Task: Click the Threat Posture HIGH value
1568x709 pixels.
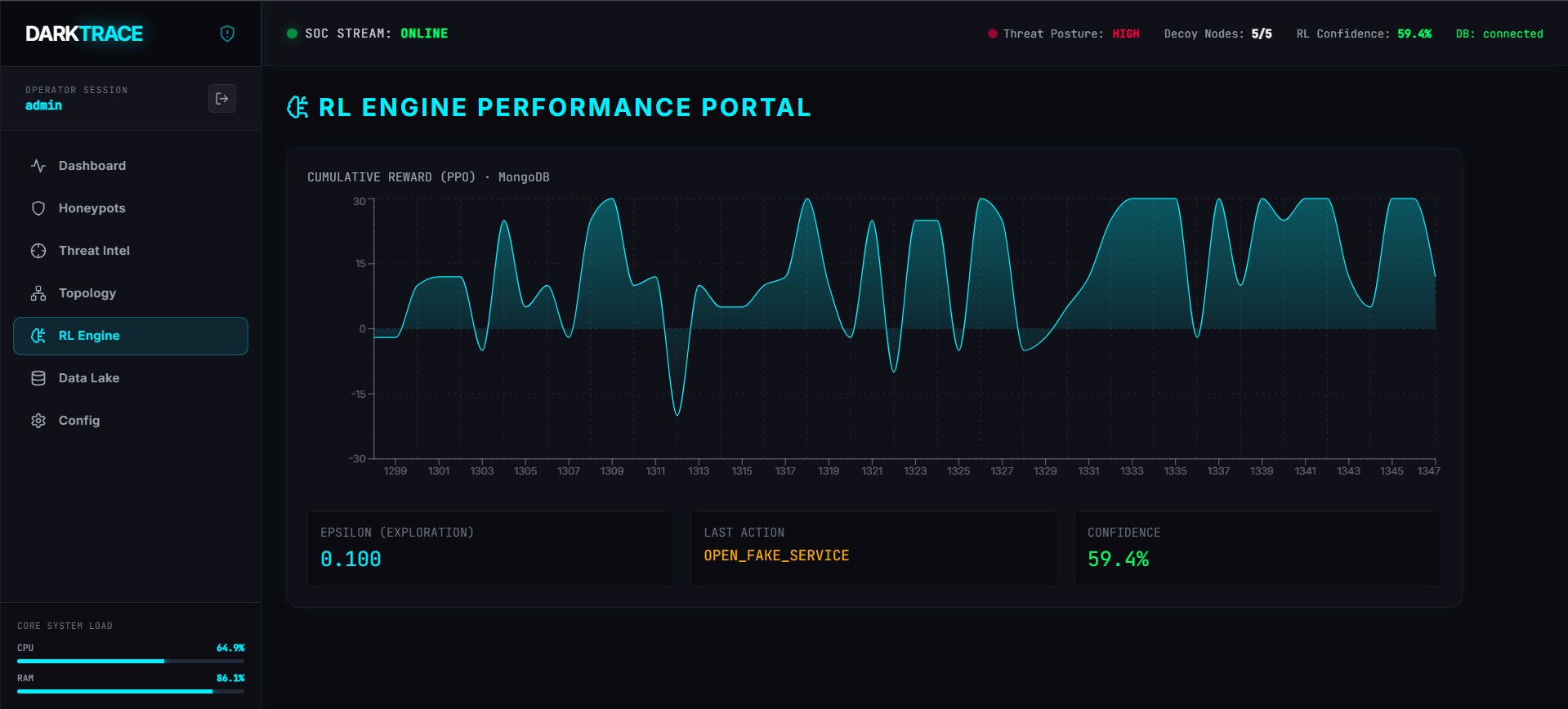Action: point(1126,33)
